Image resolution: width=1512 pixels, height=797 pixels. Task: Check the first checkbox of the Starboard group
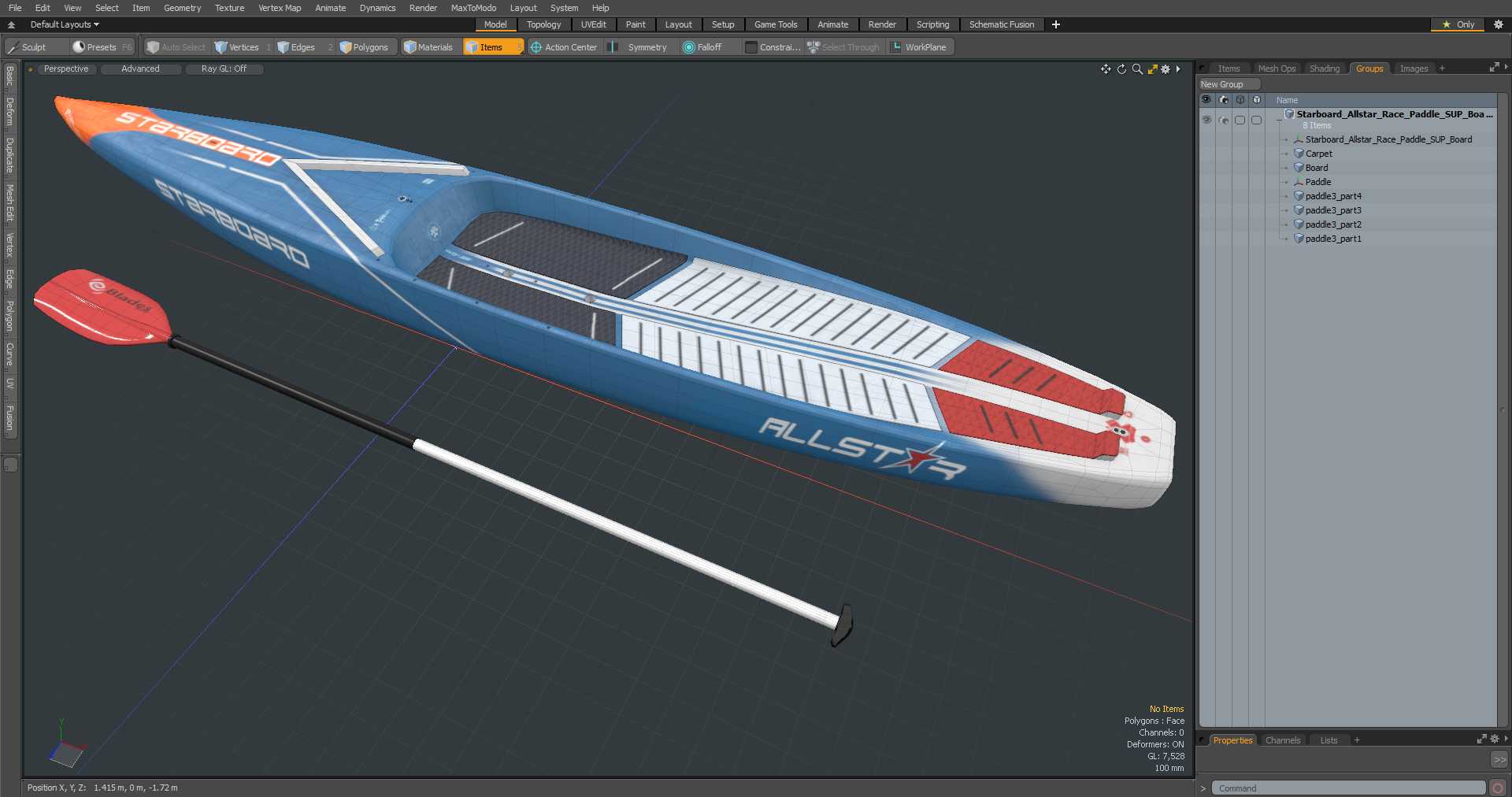[x=1240, y=120]
